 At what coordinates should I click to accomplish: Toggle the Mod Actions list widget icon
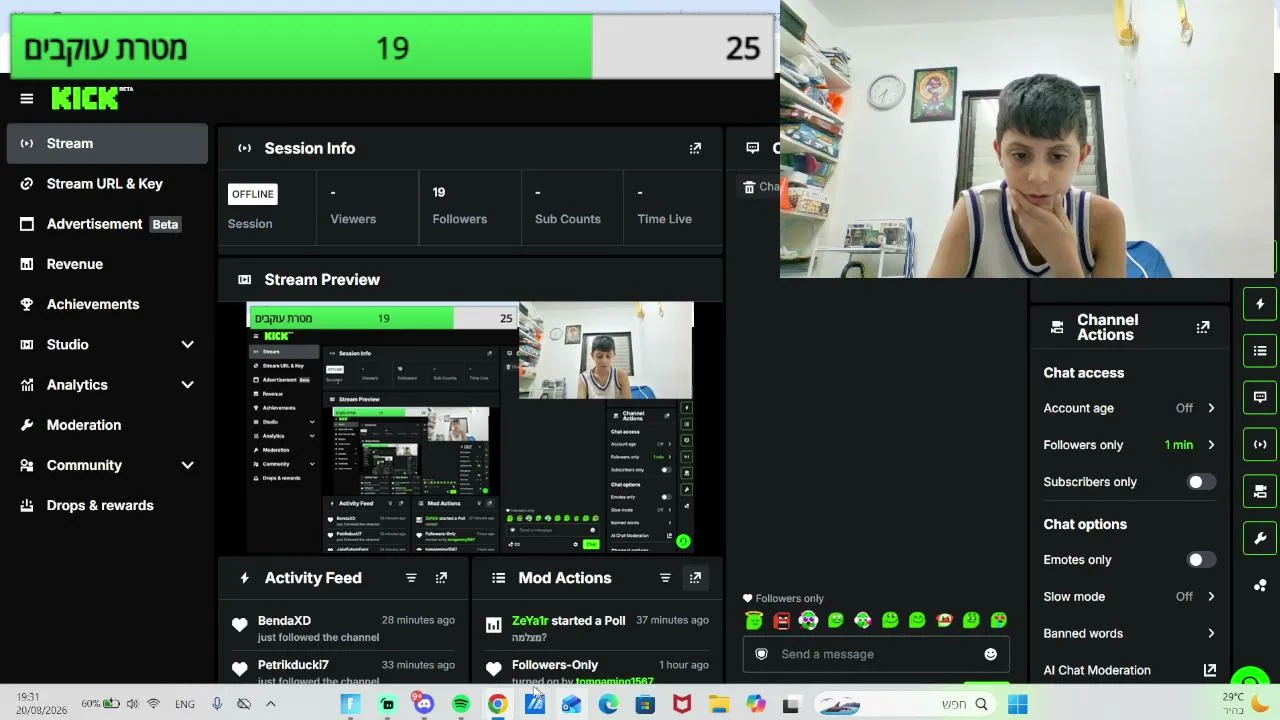1260,351
